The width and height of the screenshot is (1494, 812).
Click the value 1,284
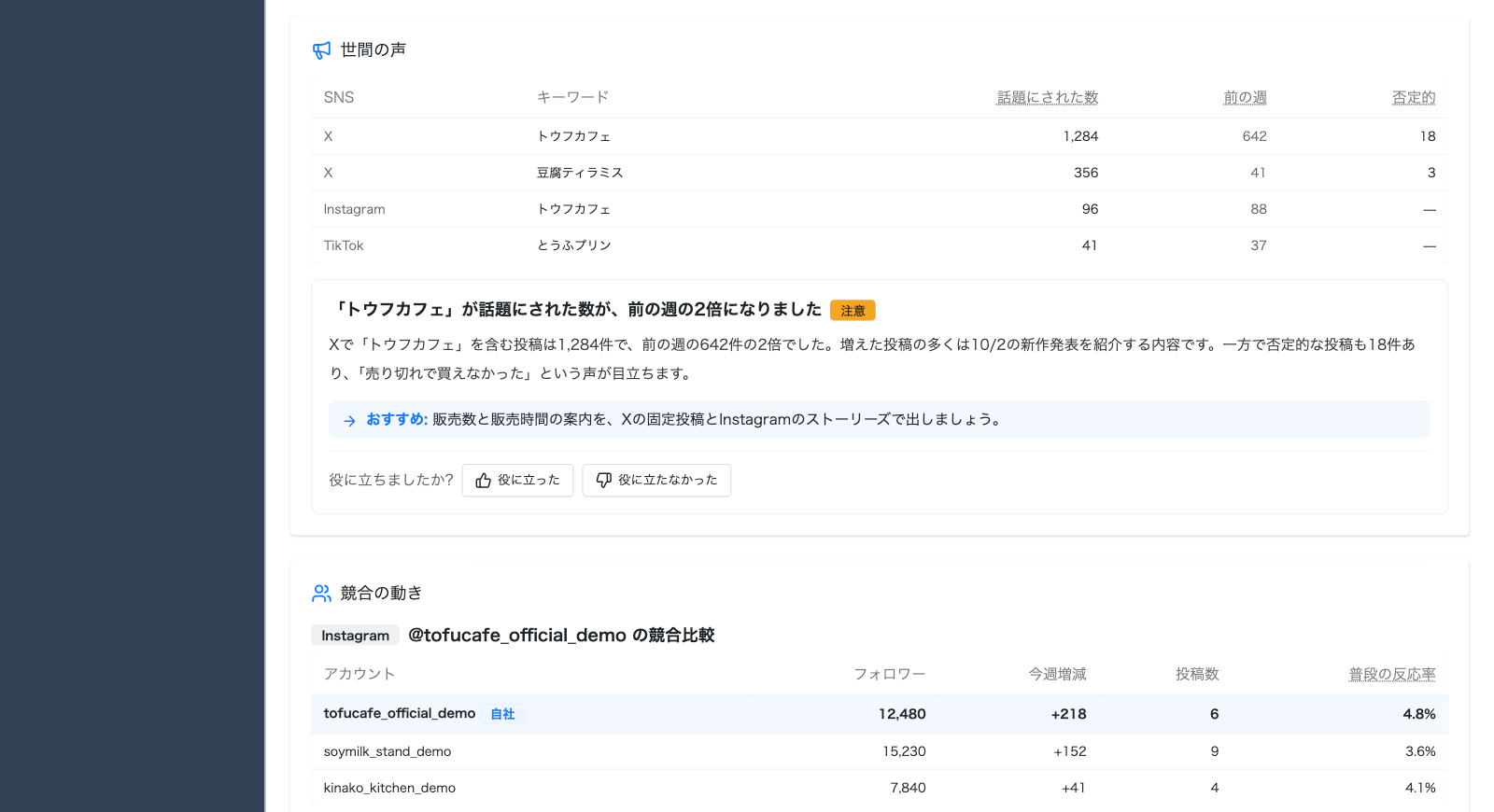point(1080,136)
